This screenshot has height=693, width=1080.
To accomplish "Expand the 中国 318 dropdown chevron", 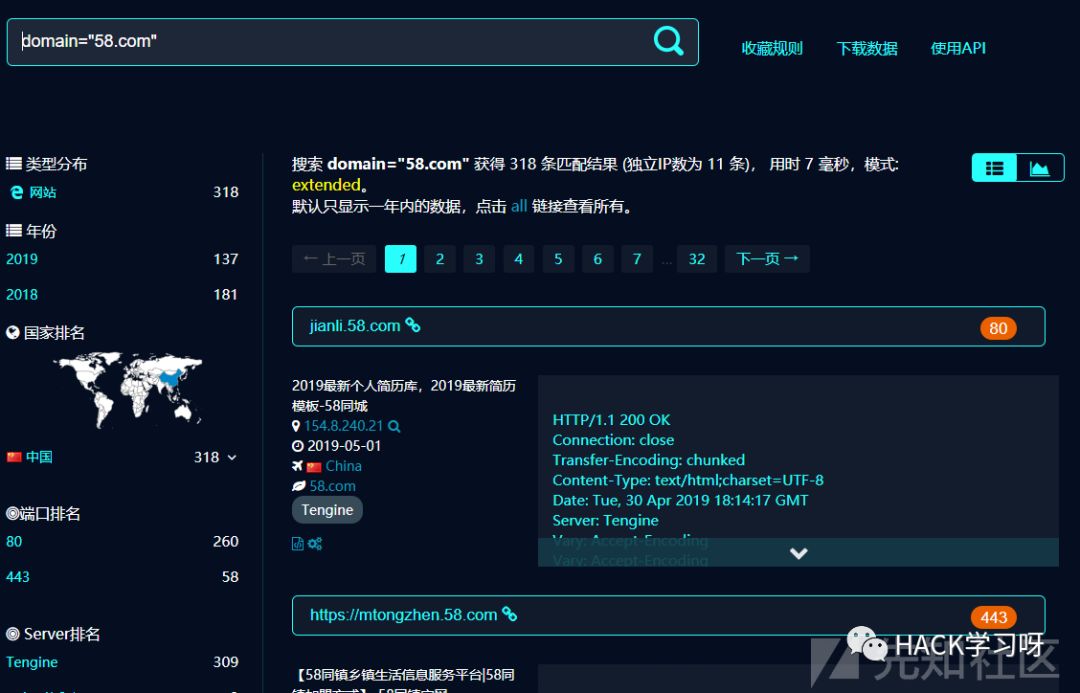I will (232, 457).
